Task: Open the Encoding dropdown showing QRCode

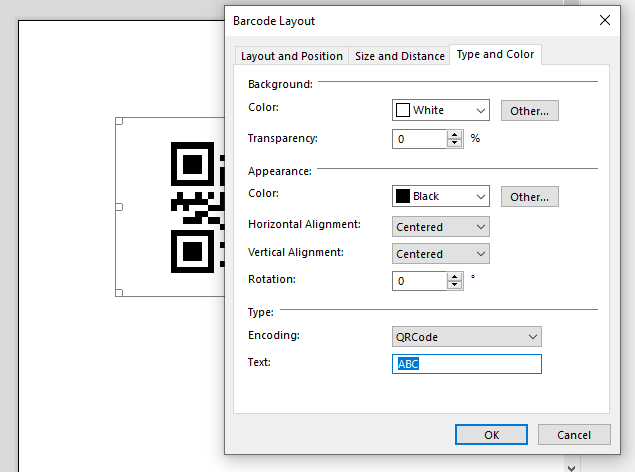Action: (x=467, y=337)
